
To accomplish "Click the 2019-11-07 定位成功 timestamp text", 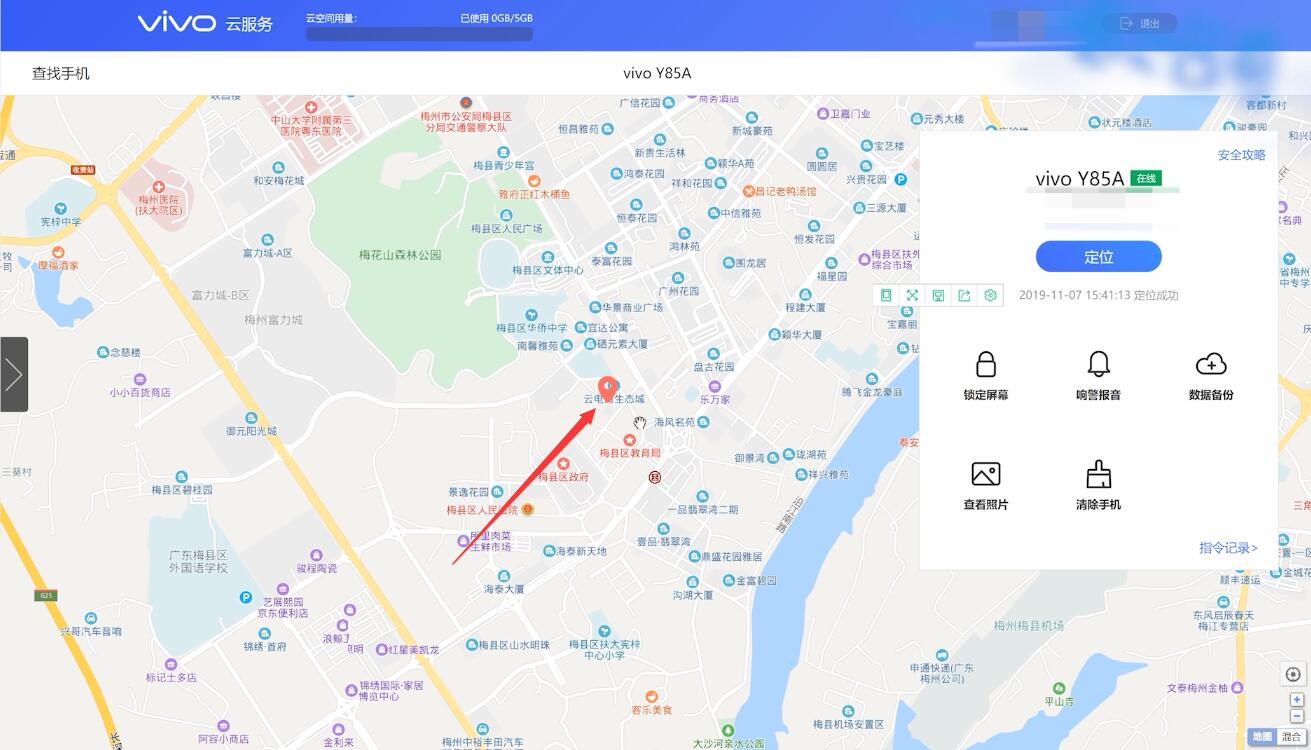I will click(x=1098, y=295).
